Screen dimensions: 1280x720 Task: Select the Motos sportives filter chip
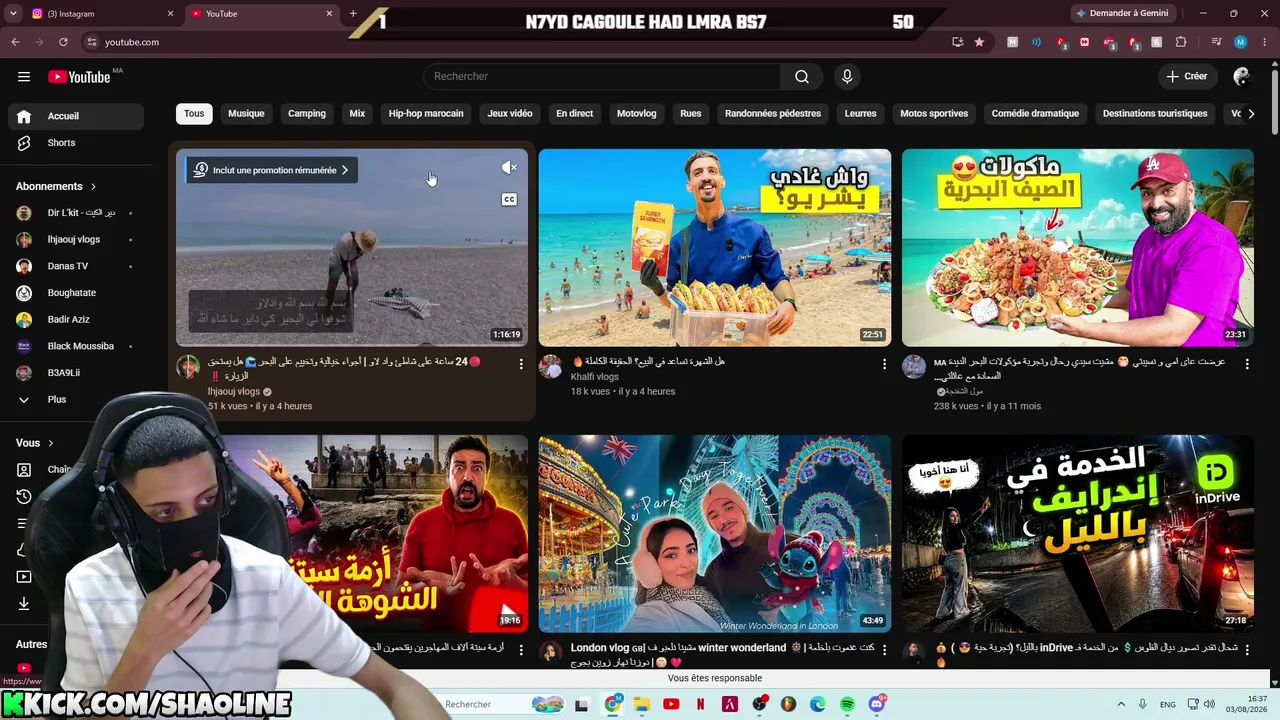coord(934,114)
